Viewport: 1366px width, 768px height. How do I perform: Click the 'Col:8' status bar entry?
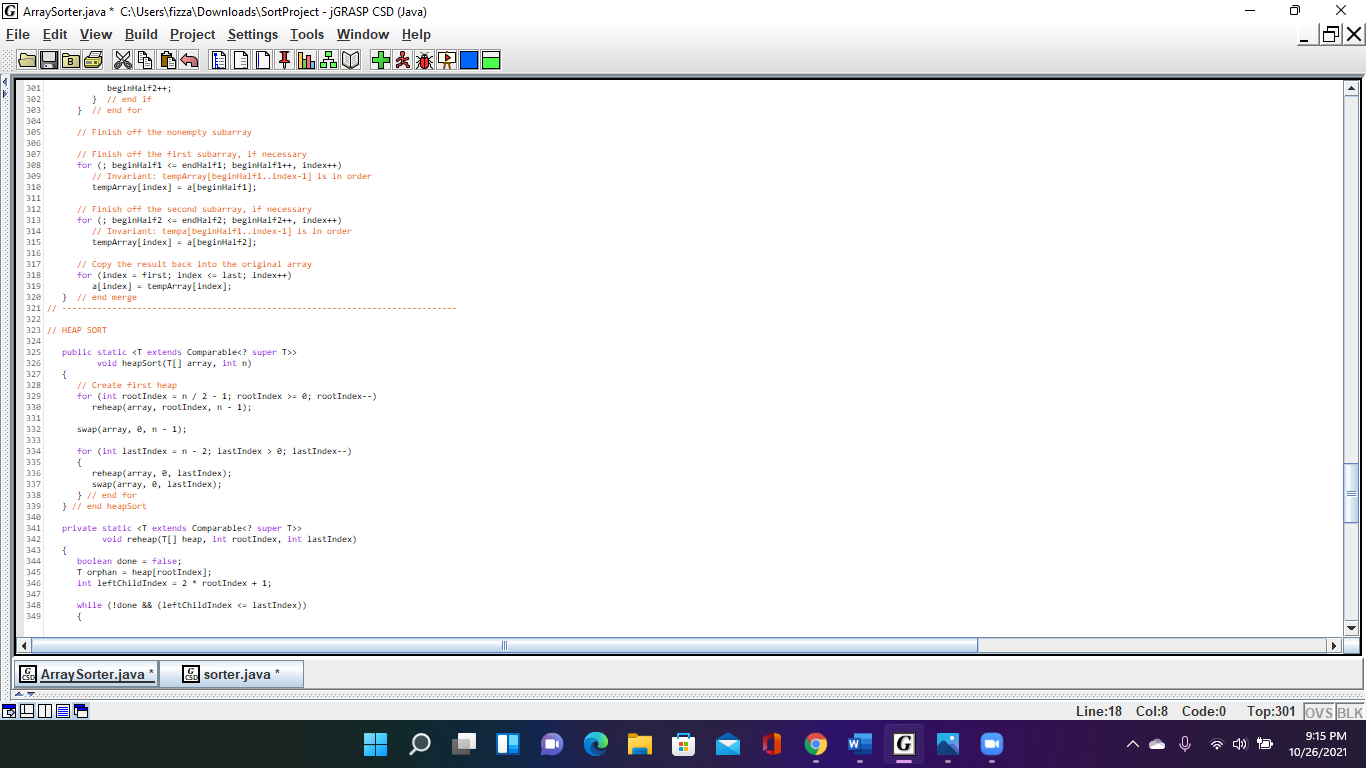1152,712
